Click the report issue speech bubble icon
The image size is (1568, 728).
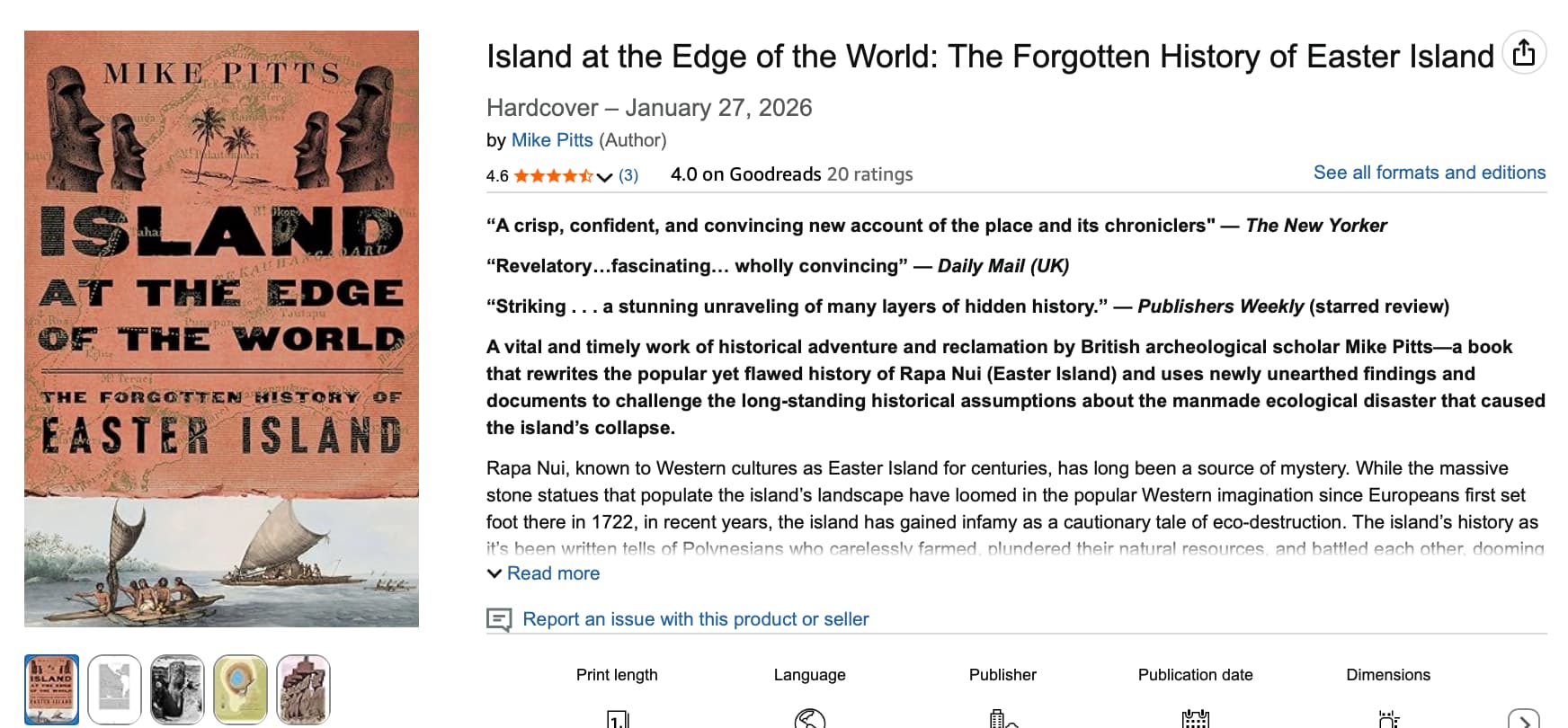[x=499, y=619]
